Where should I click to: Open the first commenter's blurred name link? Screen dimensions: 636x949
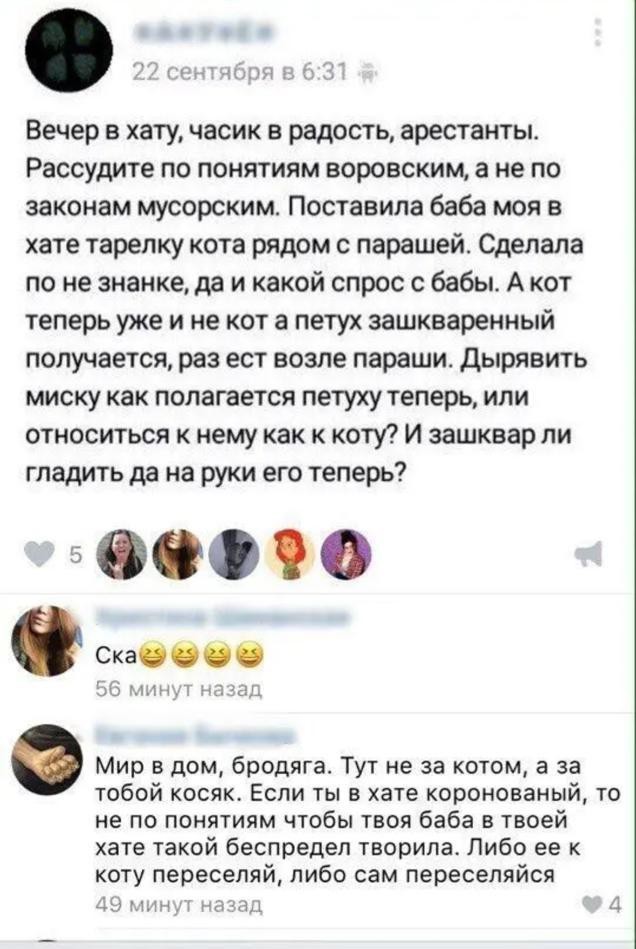point(223,619)
